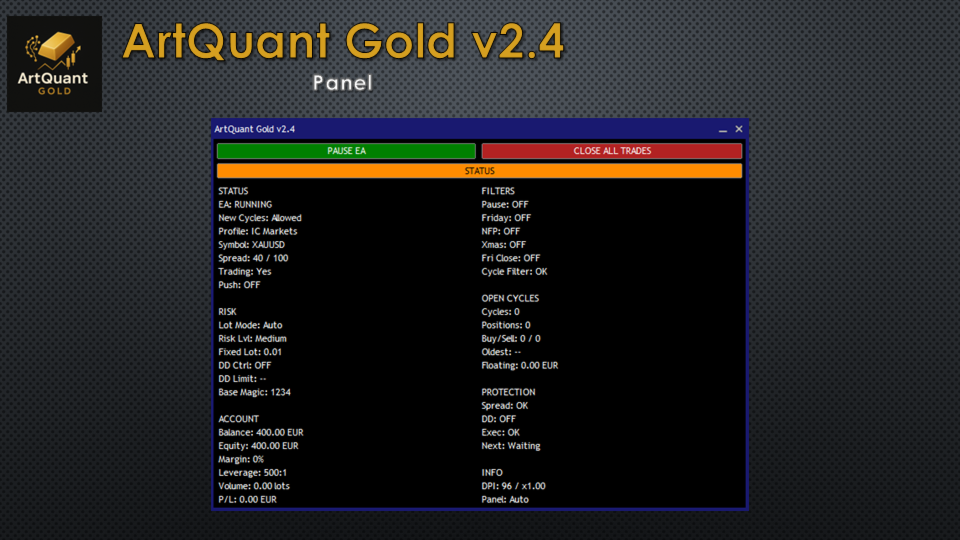The width and height of the screenshot is (960, 540).
Task: Click the PROTECTION section heading
Action: [x=508, y=392]
